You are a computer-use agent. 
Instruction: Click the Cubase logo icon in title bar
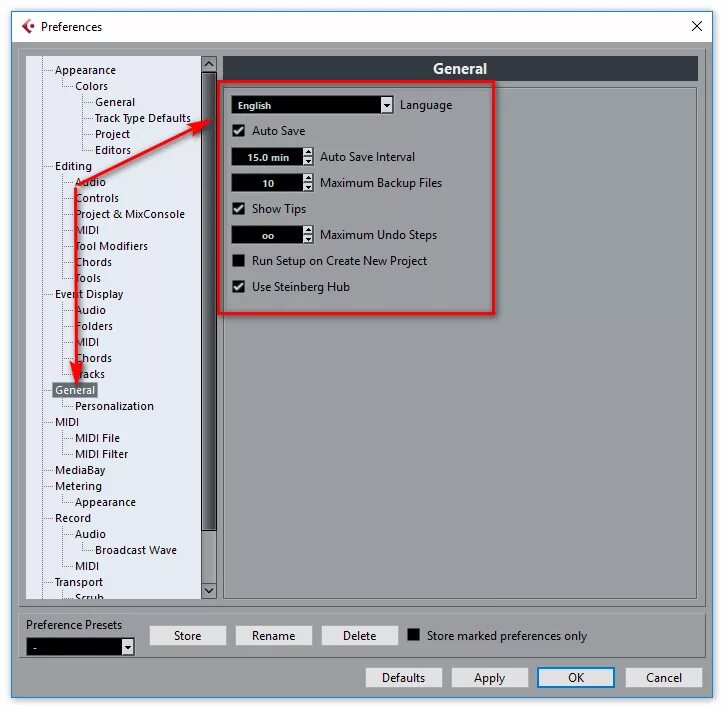pos(28,26)
